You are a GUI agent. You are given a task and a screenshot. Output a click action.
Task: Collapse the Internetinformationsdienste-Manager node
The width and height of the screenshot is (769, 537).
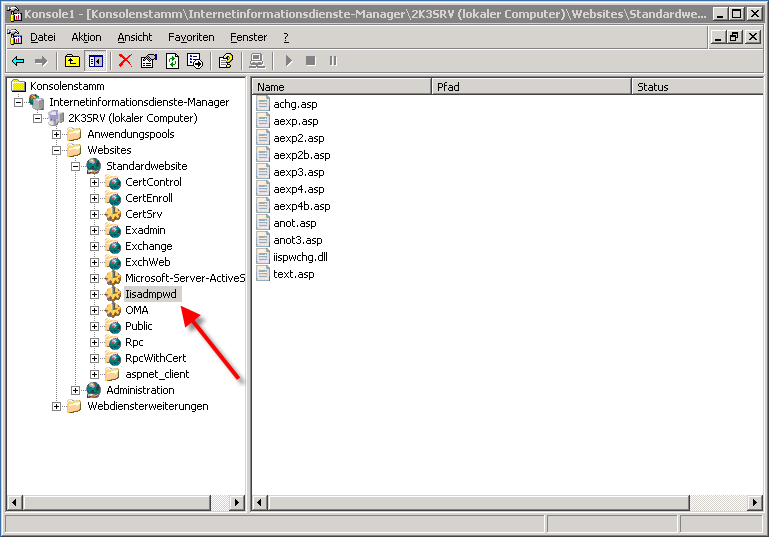18,102
